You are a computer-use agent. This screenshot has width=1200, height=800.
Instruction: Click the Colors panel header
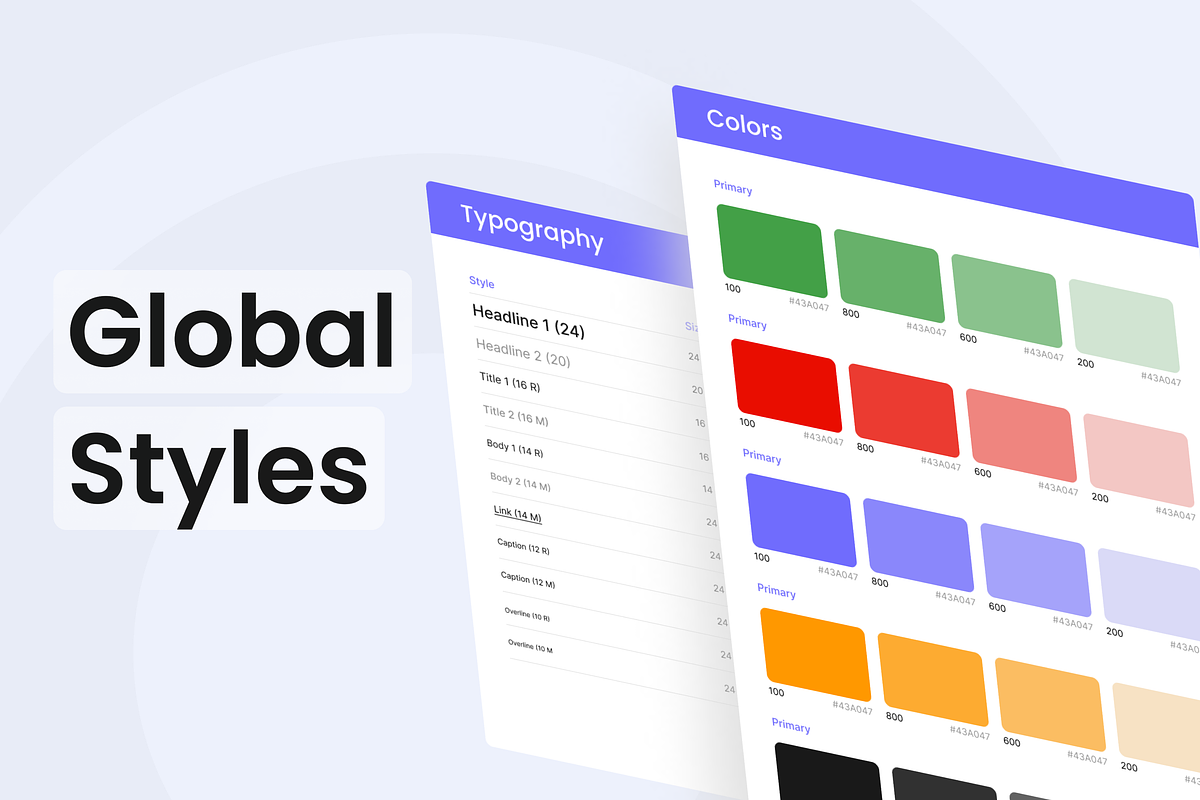coord(936,165)
